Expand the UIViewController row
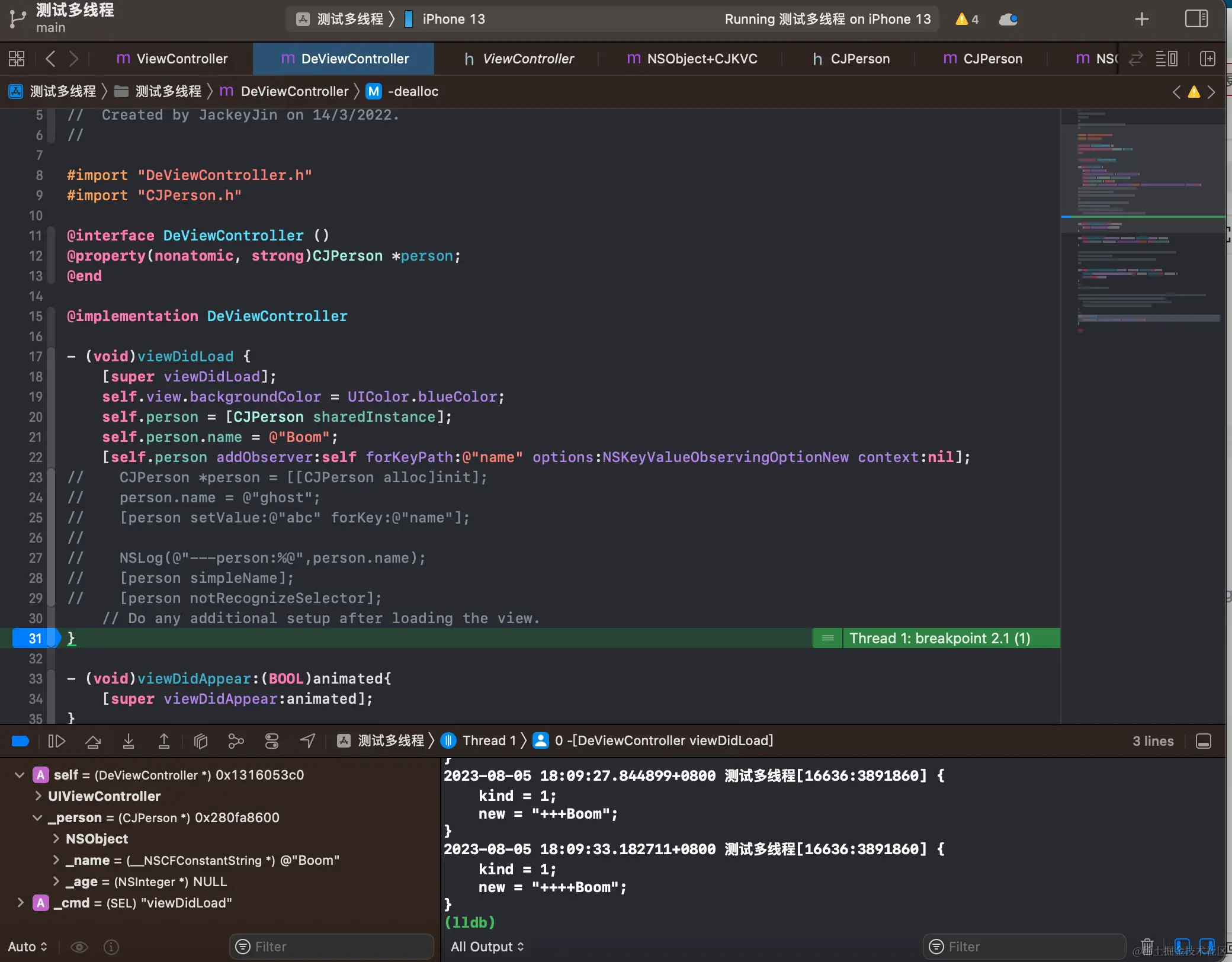Screen dimensions: 1232x962 (x=38, y=796)
